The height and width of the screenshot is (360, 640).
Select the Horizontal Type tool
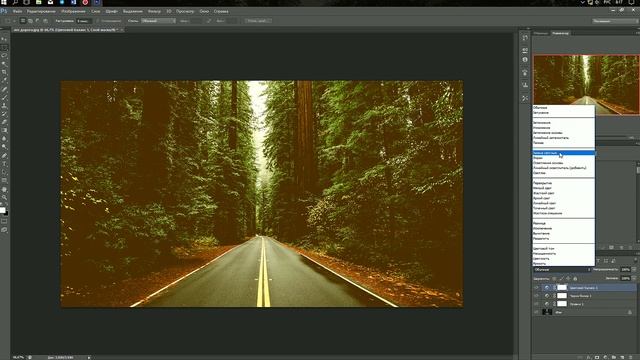[x=4, y=164]
